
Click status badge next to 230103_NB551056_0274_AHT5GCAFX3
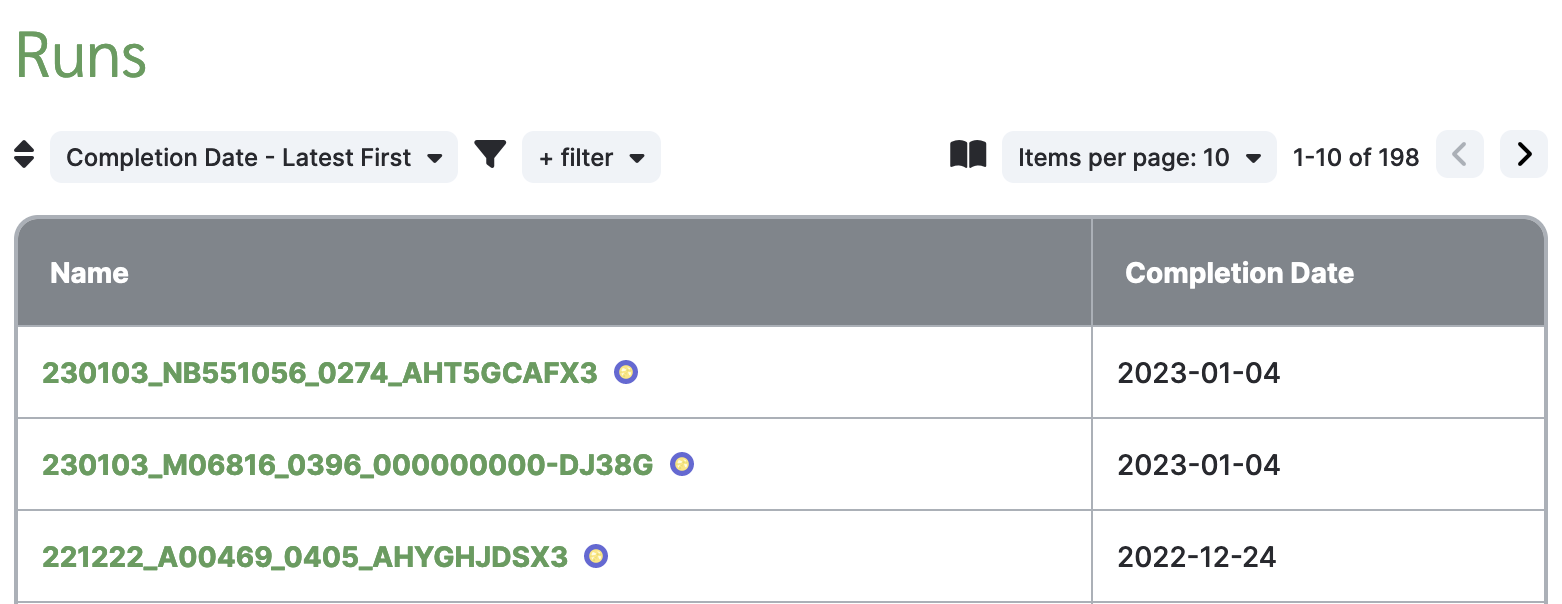point(626,372)
